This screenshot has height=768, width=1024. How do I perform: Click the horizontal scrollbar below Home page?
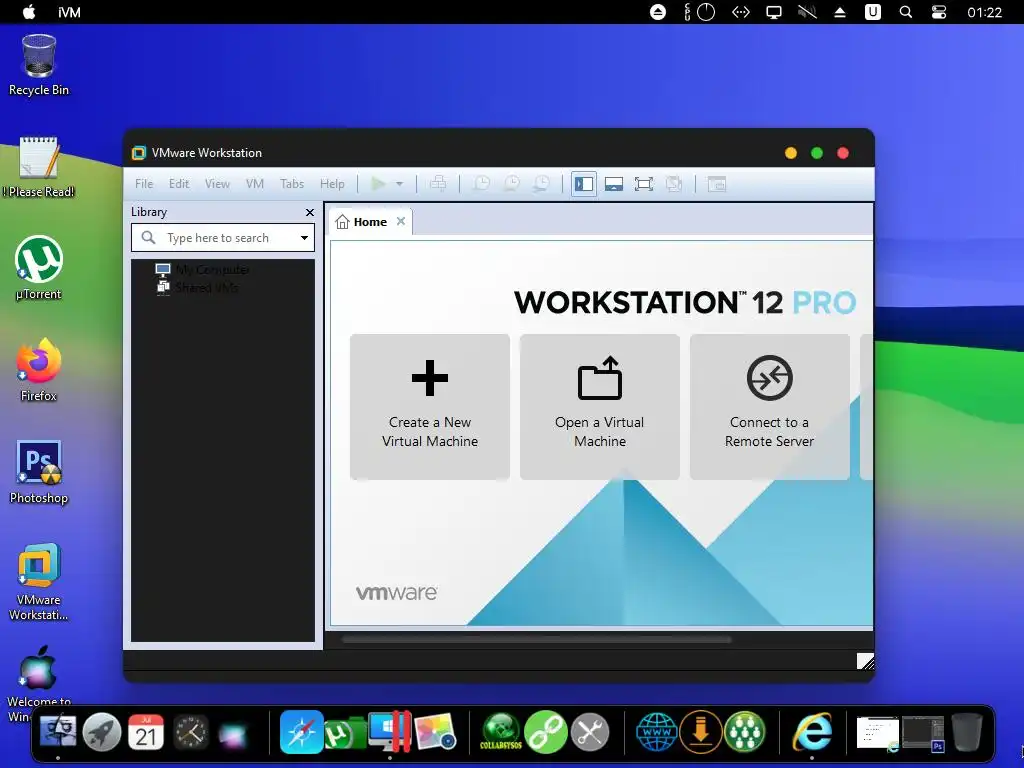coord(536,639)
